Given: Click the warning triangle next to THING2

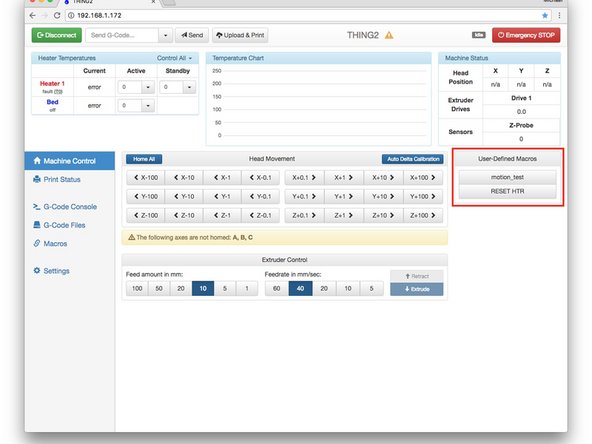Looking at the screenshot, I should coord(389,35).
